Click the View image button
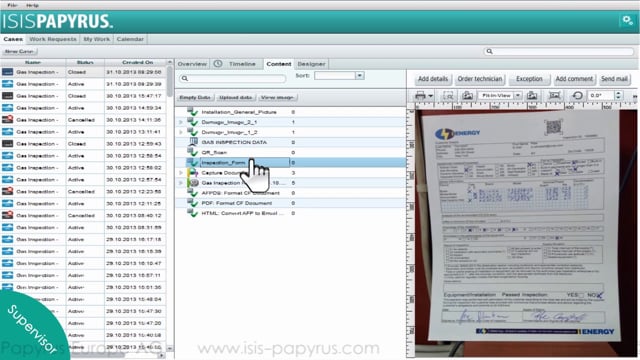The image size is (640, 360). click(x=277, y=98)
